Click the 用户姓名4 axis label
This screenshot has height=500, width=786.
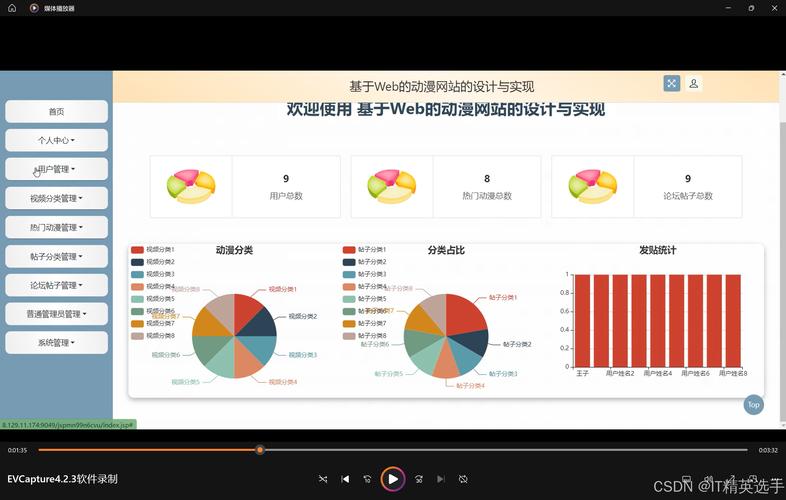point(658,373)
